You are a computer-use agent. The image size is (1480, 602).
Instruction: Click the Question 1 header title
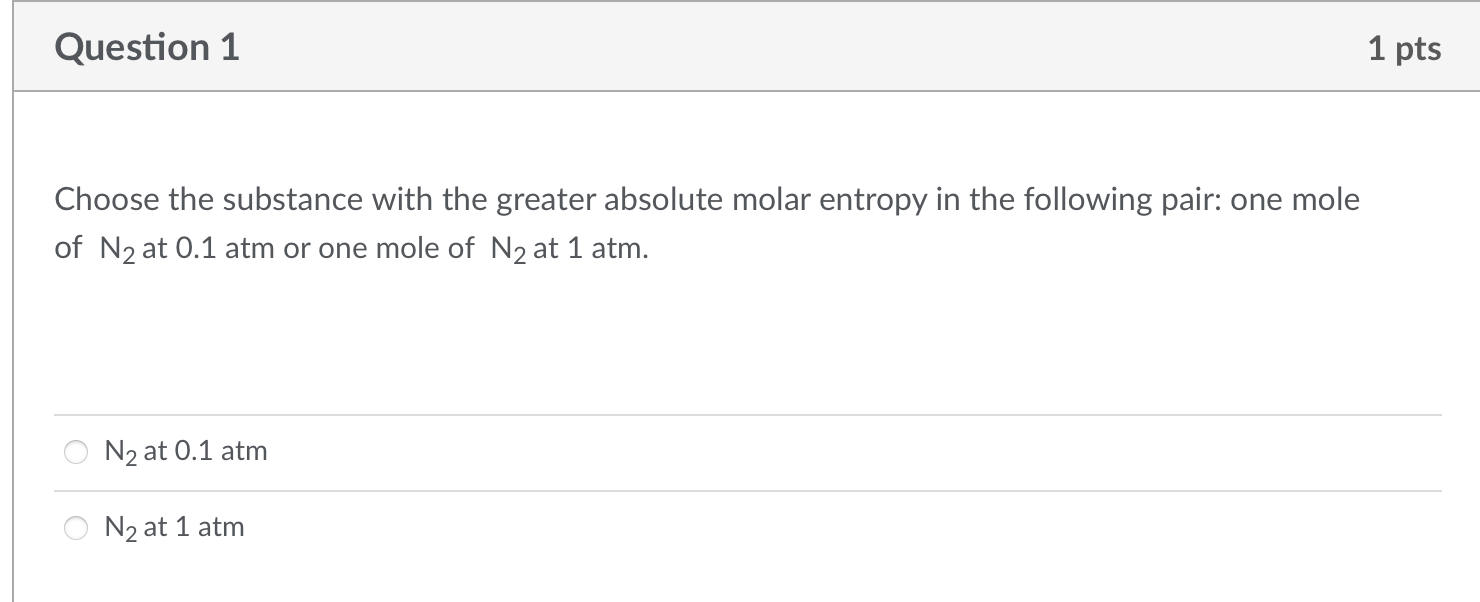pos(146,47)
